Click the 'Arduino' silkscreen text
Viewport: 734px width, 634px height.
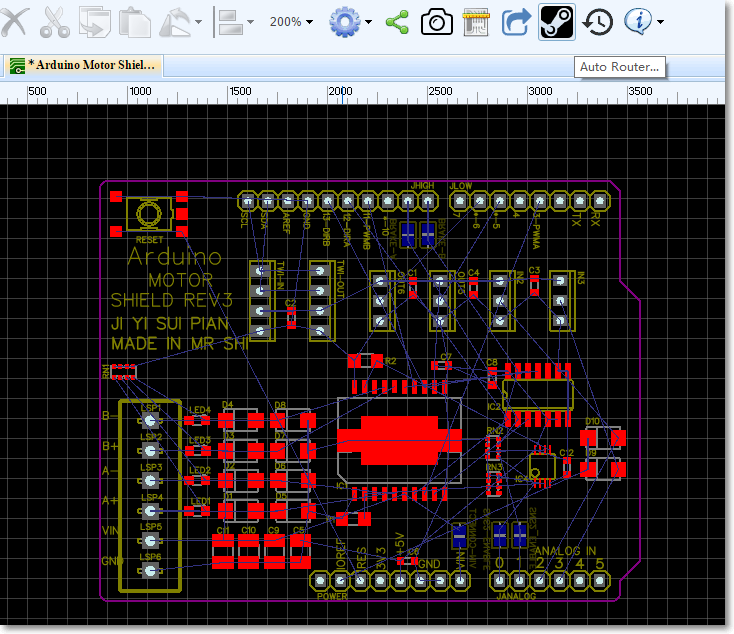(174, 257)
